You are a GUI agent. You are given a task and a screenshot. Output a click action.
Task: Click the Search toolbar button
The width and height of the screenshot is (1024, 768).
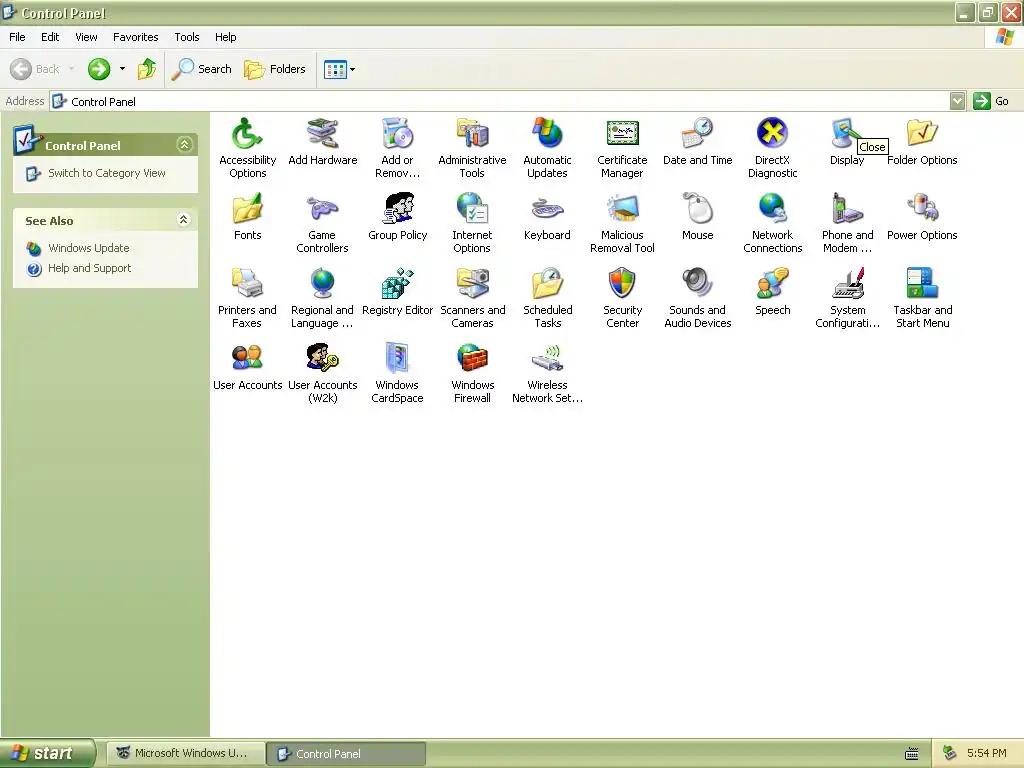coord(201,69)
